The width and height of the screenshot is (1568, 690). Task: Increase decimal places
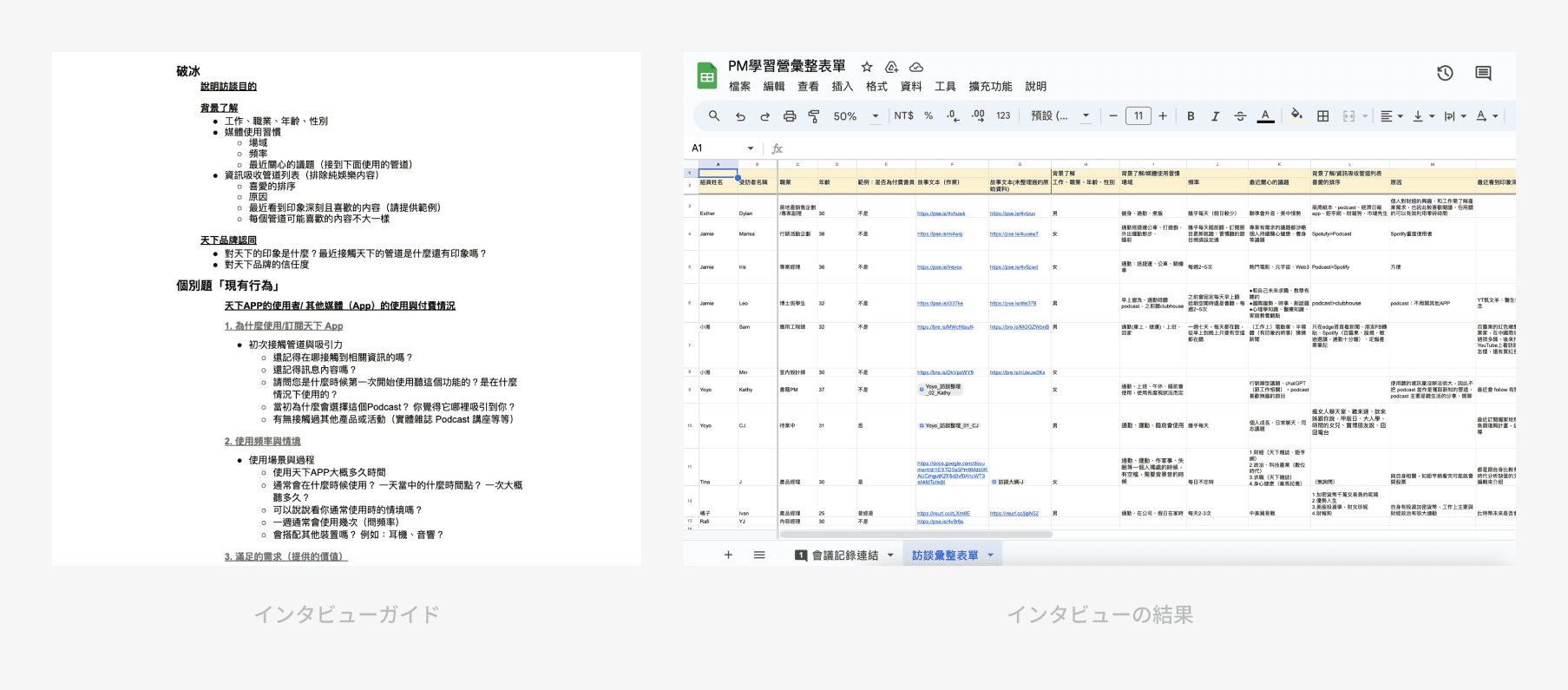[x=978, y=115]
